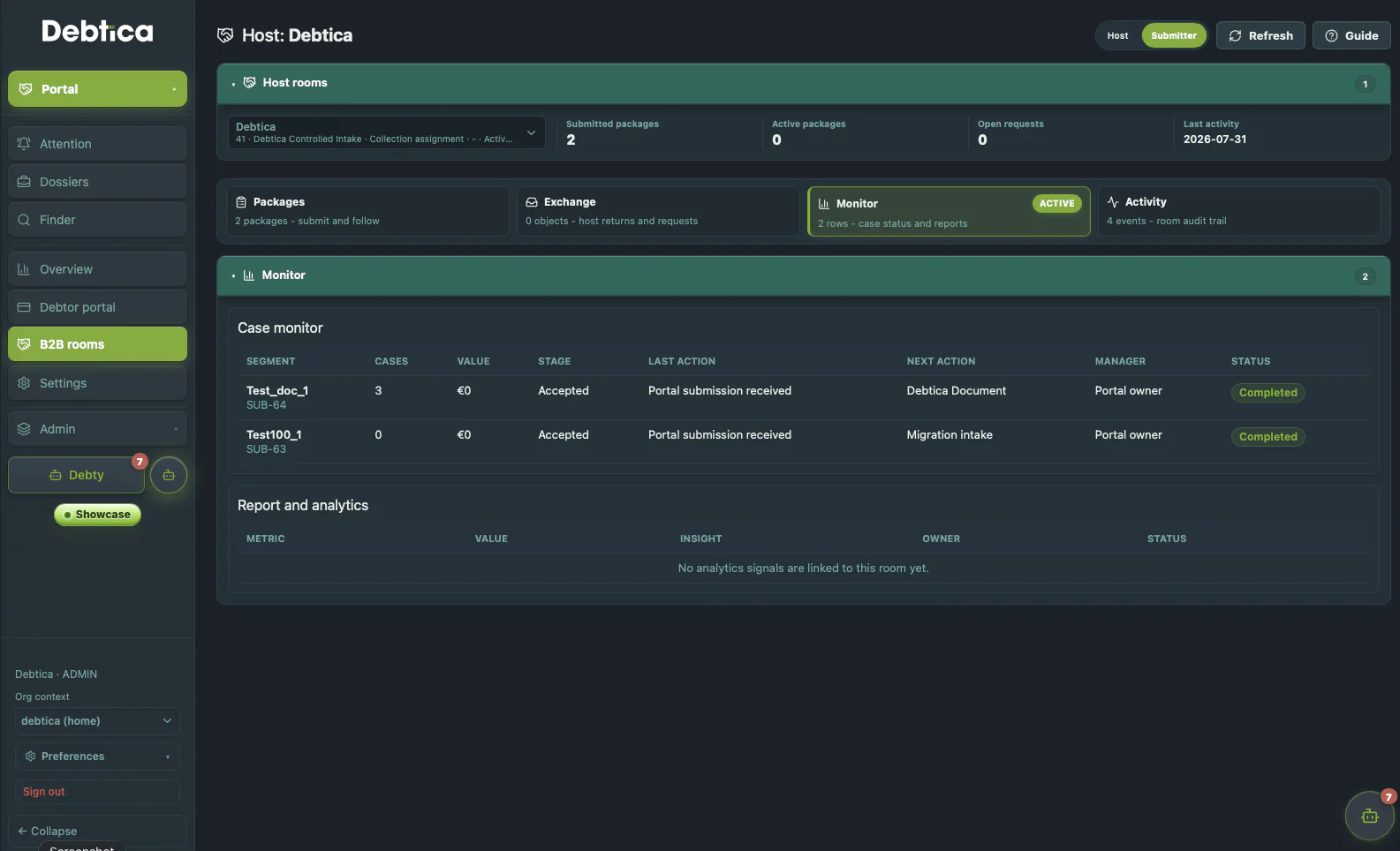Viewport: 1400px width, 851px height.
Task: Click Last activity date 2026-07-31
Action: (x=1215, y=139)
